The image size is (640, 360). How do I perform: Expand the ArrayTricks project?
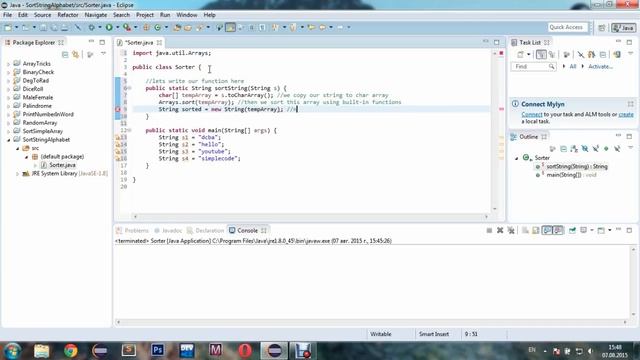pyautogui.click(x=8, y=64)
